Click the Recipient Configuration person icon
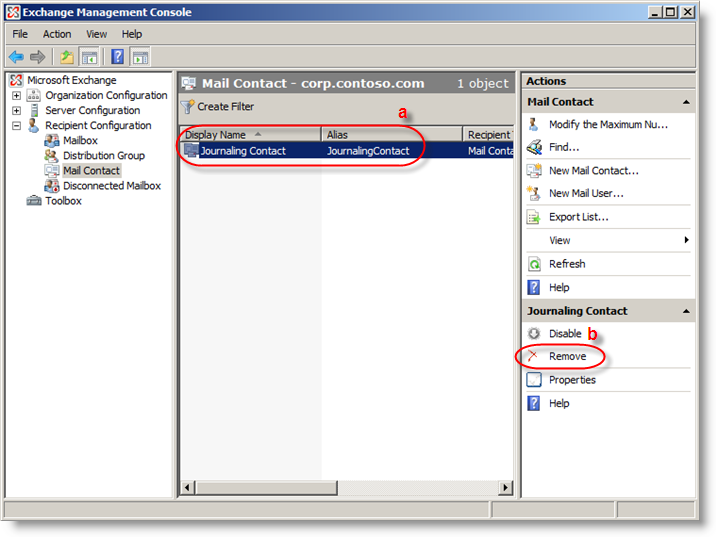Image resolution: width=716 pixels, height=537 pixels. (x=33, y=126)
